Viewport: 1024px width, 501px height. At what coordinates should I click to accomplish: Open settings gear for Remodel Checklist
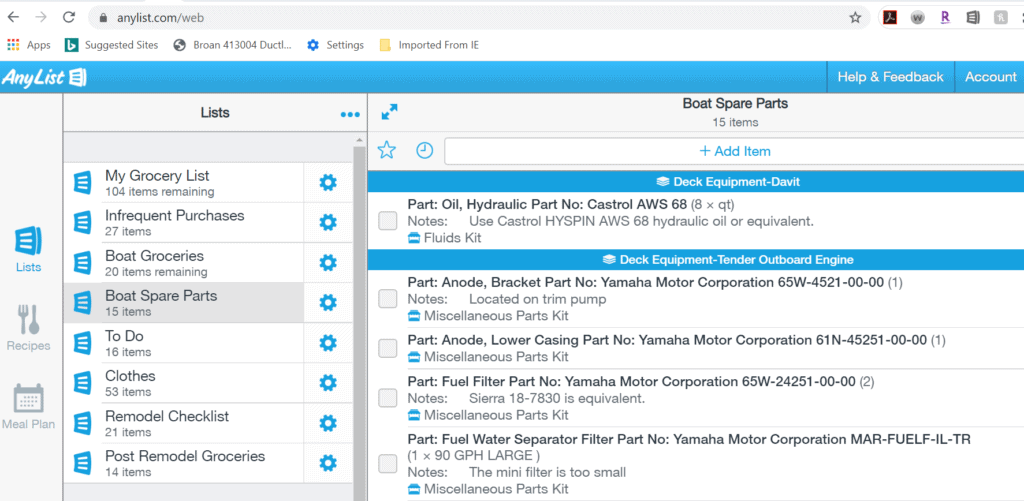click(328, 423)
